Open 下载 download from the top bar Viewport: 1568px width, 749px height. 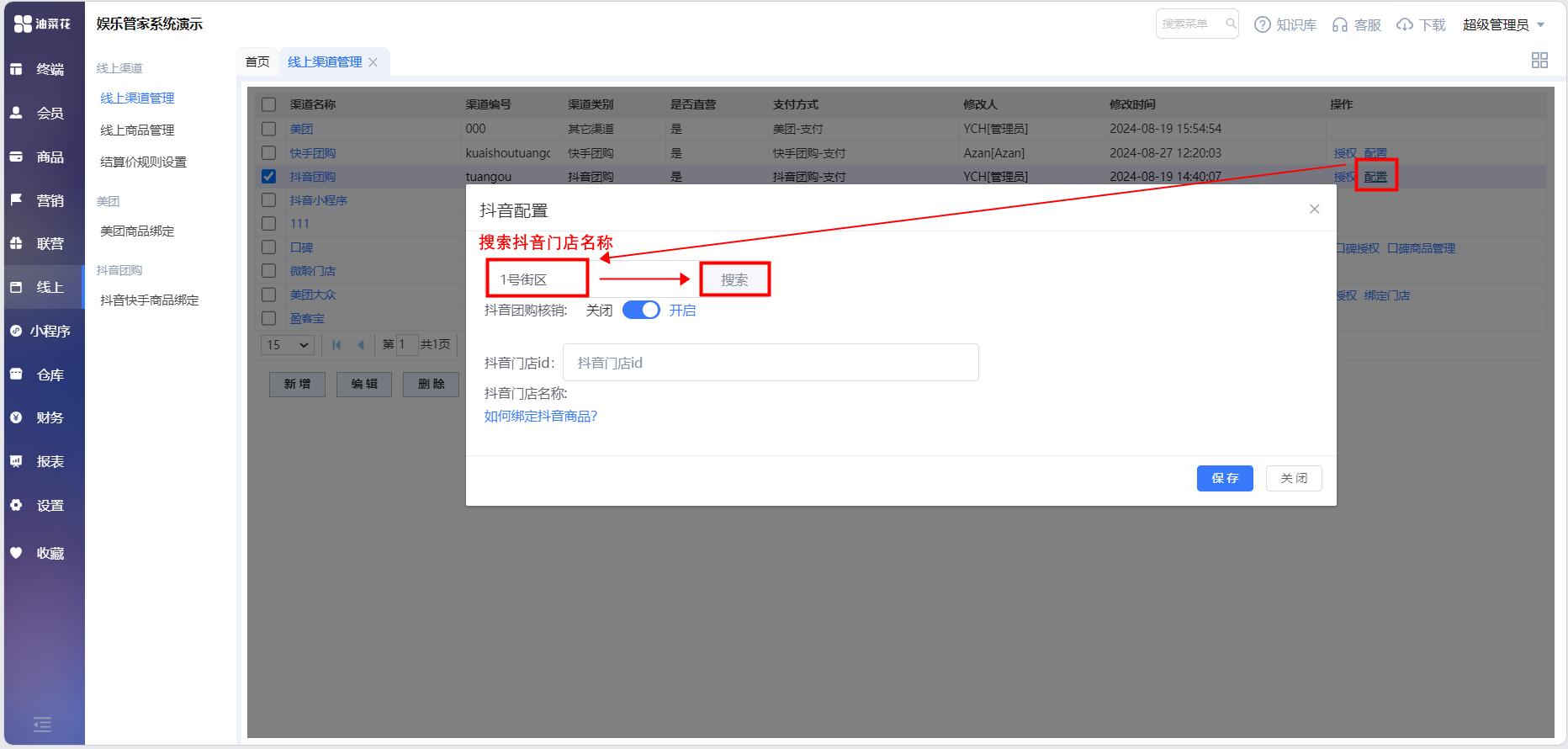(1421, 25)
